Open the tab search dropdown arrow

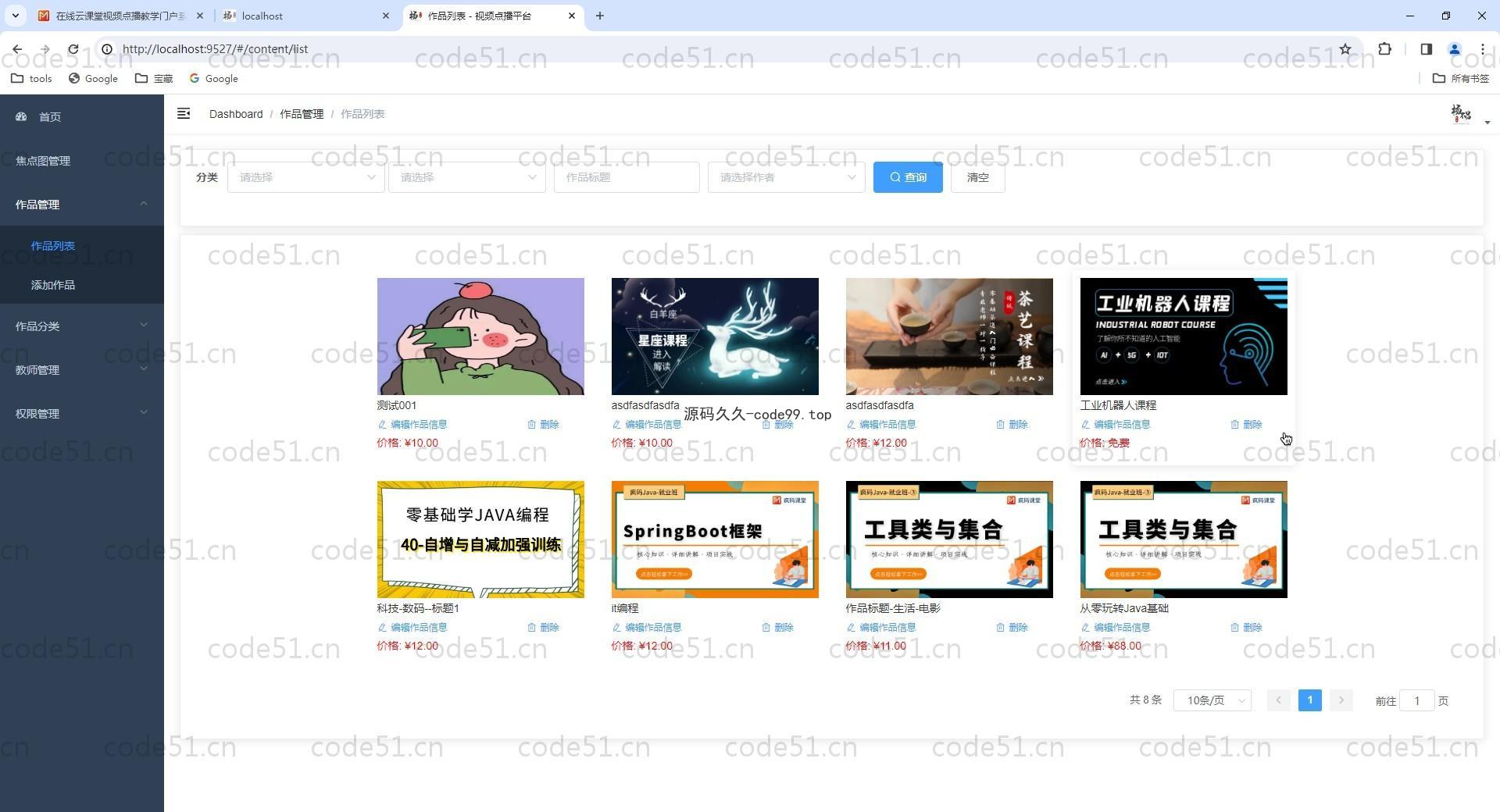click(x=15, y=16)
